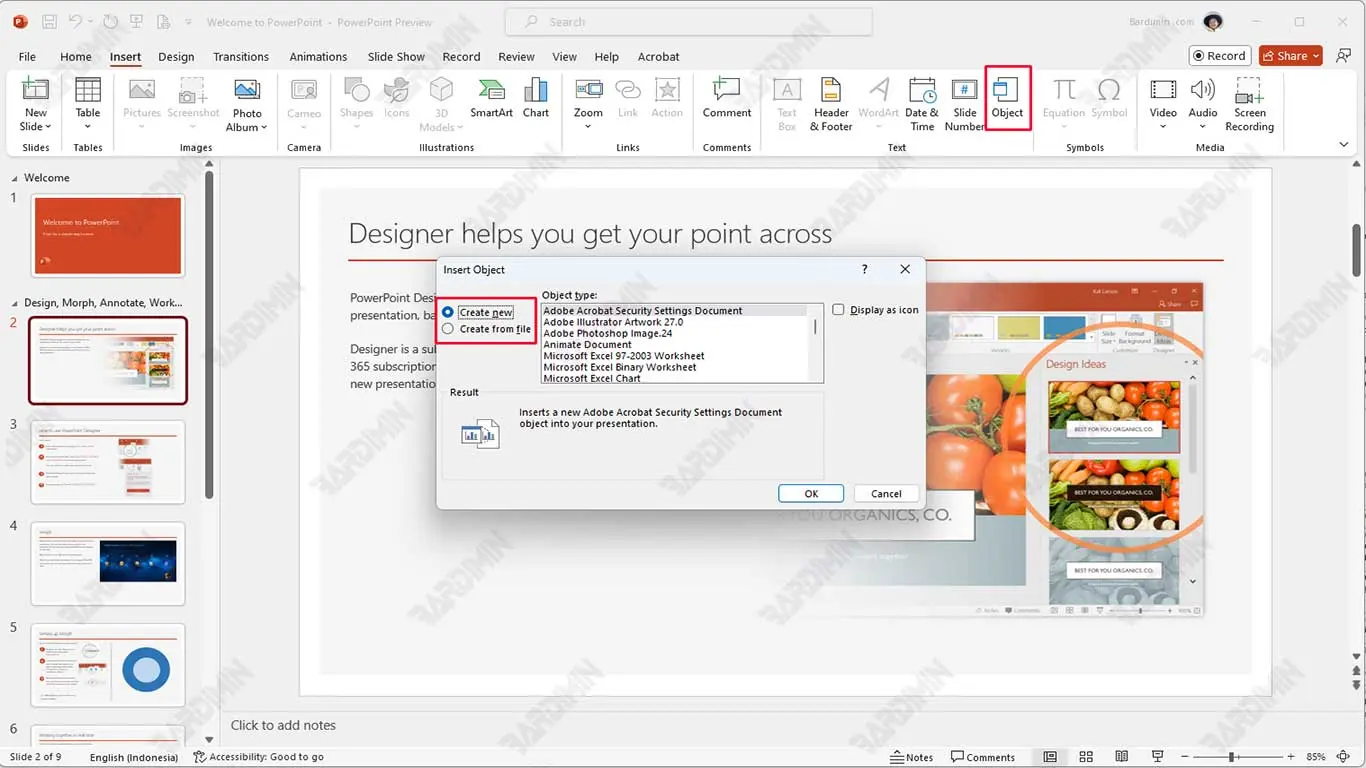1366x768 pixels.
Task: Adjust the zoom slider in status bar
Action: (x=1232, y=757)
